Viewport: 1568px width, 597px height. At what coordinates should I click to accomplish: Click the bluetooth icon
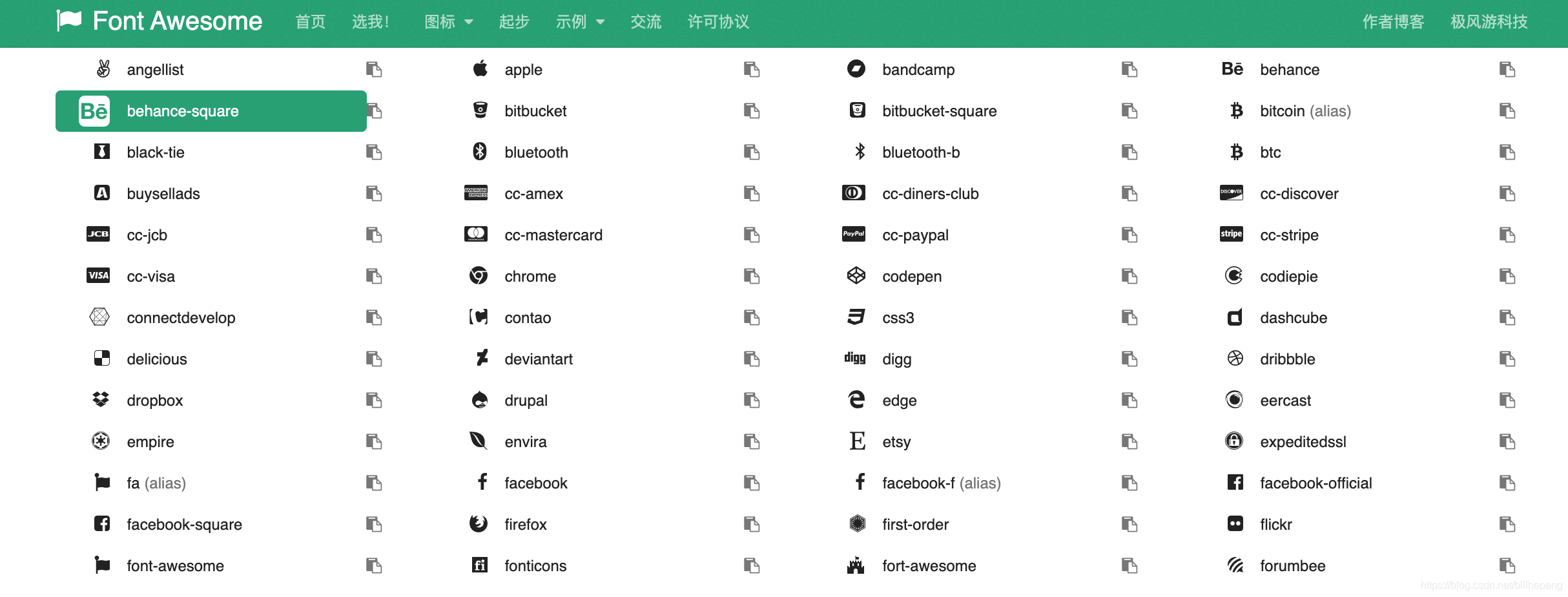tap(479, 152)
